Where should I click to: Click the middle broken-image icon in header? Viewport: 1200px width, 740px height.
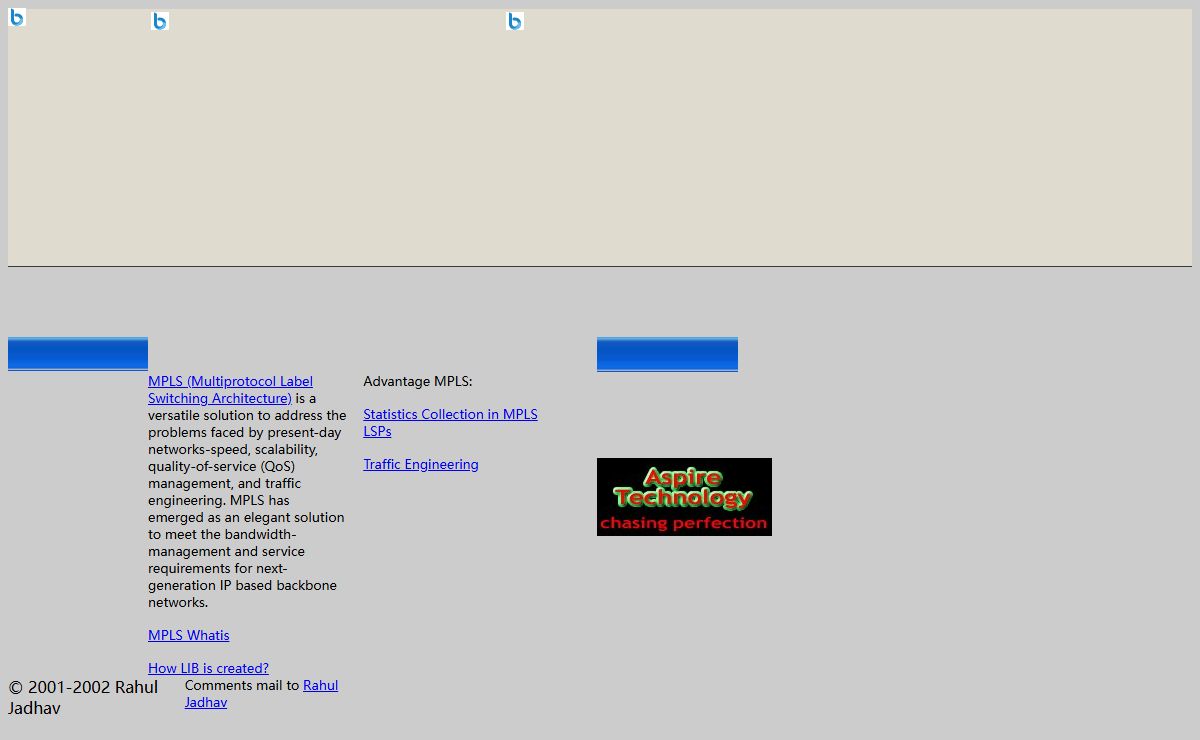pos(160,21)
